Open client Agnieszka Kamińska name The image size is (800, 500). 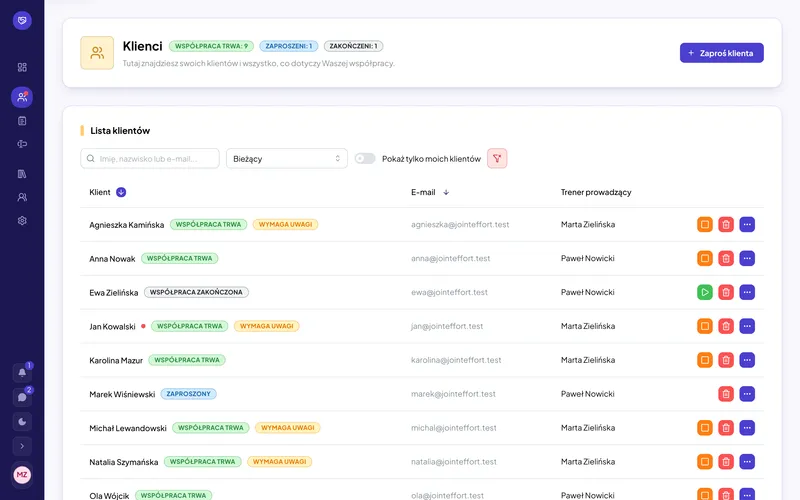(127, 225)
